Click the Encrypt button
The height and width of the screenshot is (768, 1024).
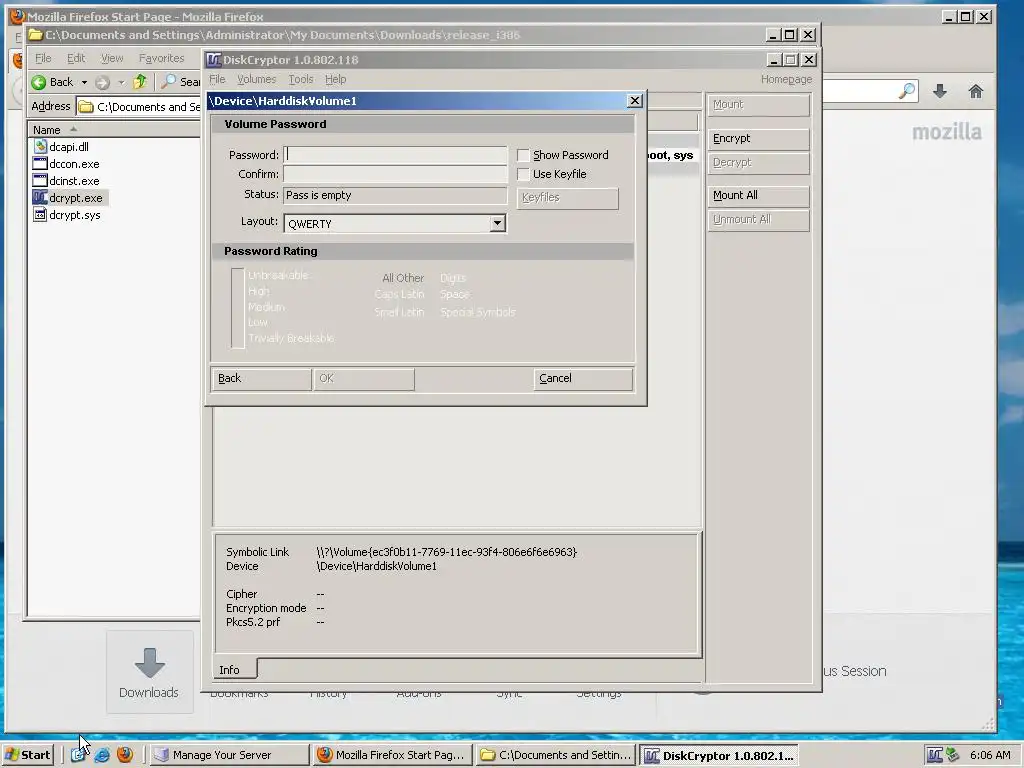coord(758,138)
